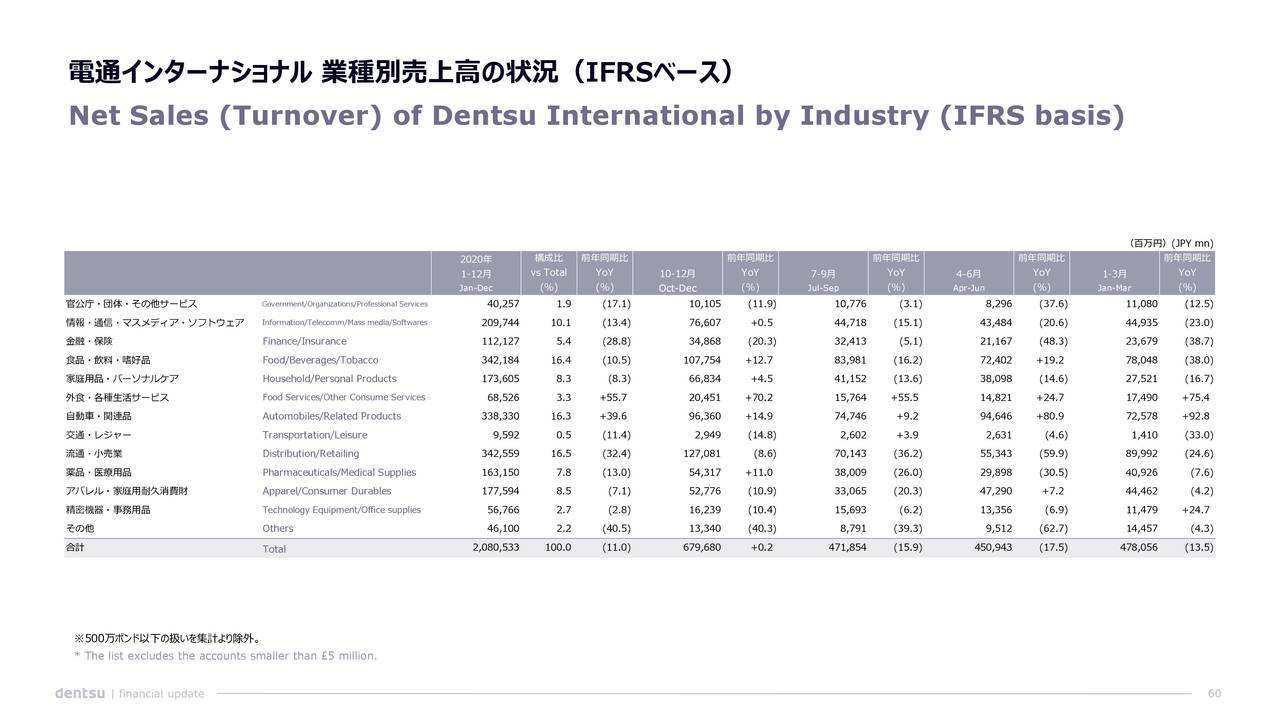Select 'Information/Telecomm/Mass media/Softwares' row label
Image resolution: width=1280 pixels, height=720 pixels.
(345, 322)
